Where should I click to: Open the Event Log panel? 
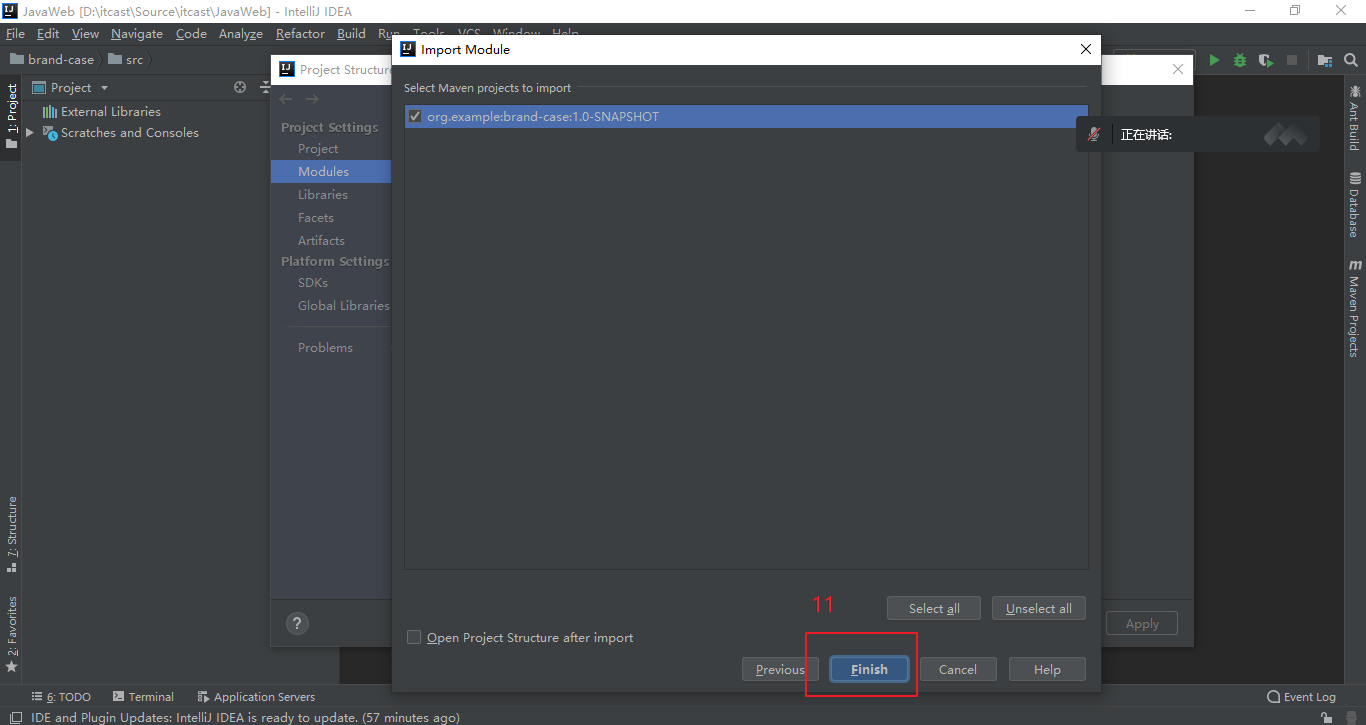coord(1301,697)
